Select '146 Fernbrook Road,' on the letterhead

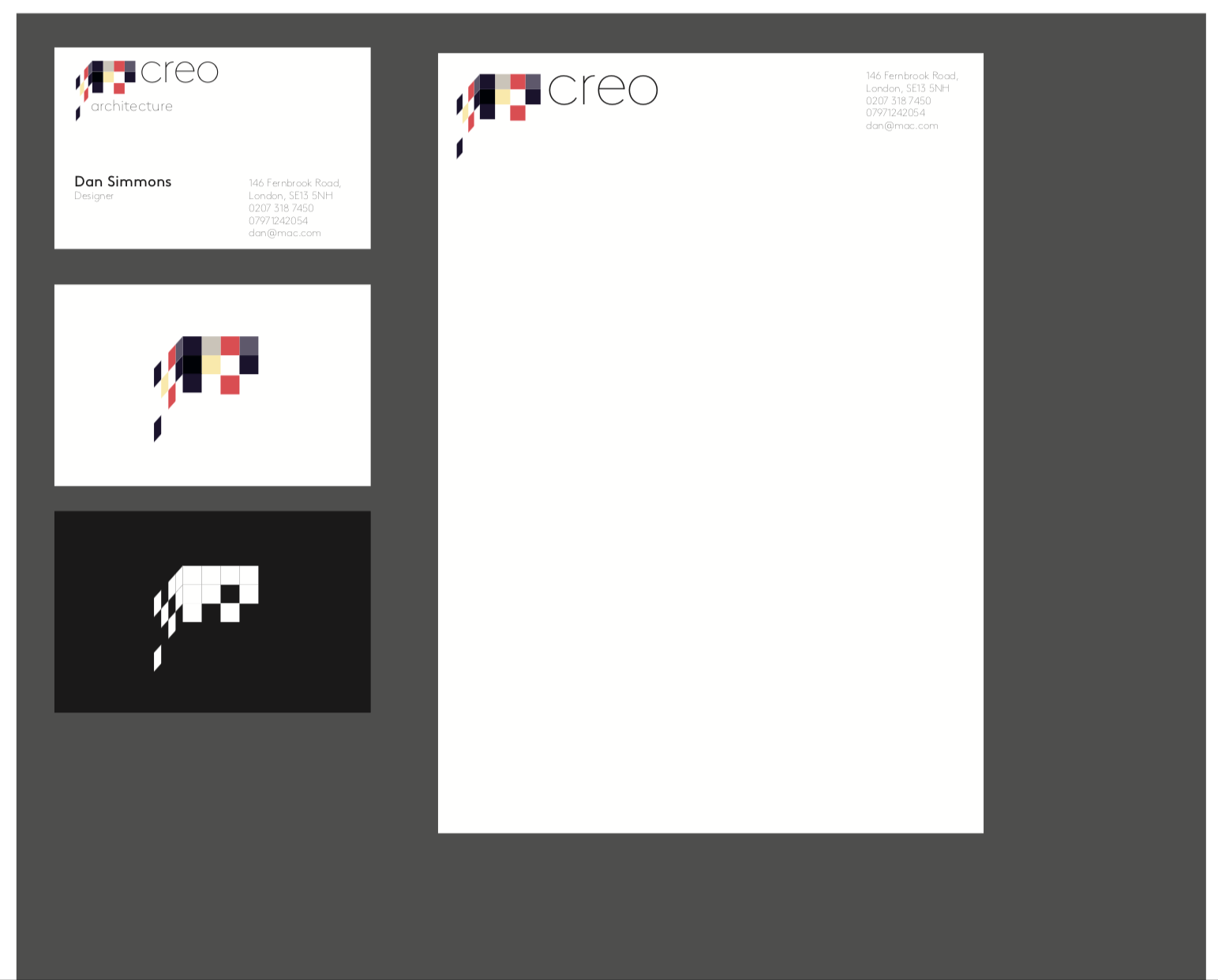(x=912, y=76)
